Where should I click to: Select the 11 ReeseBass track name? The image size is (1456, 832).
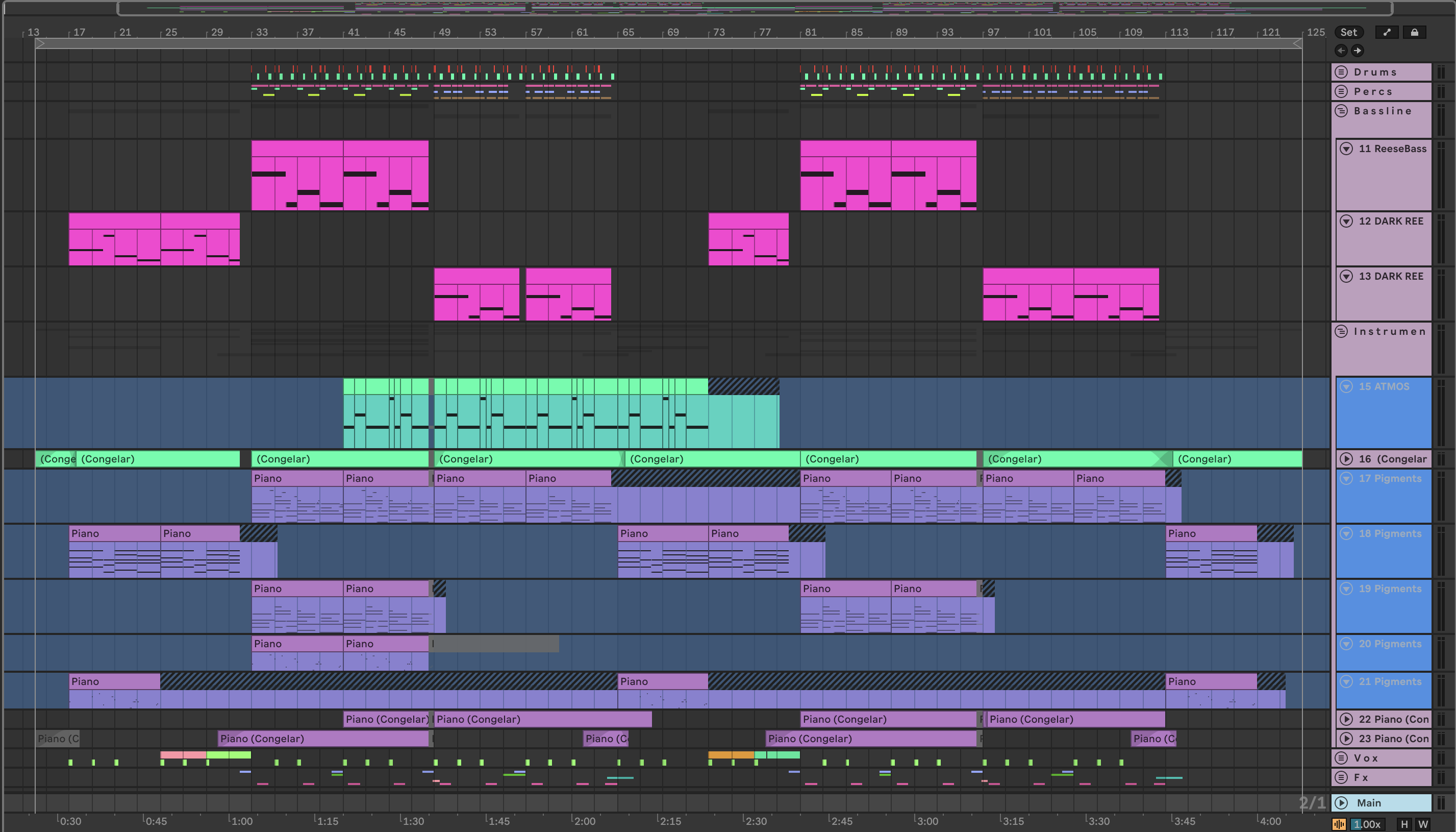tap(1393, 149)
